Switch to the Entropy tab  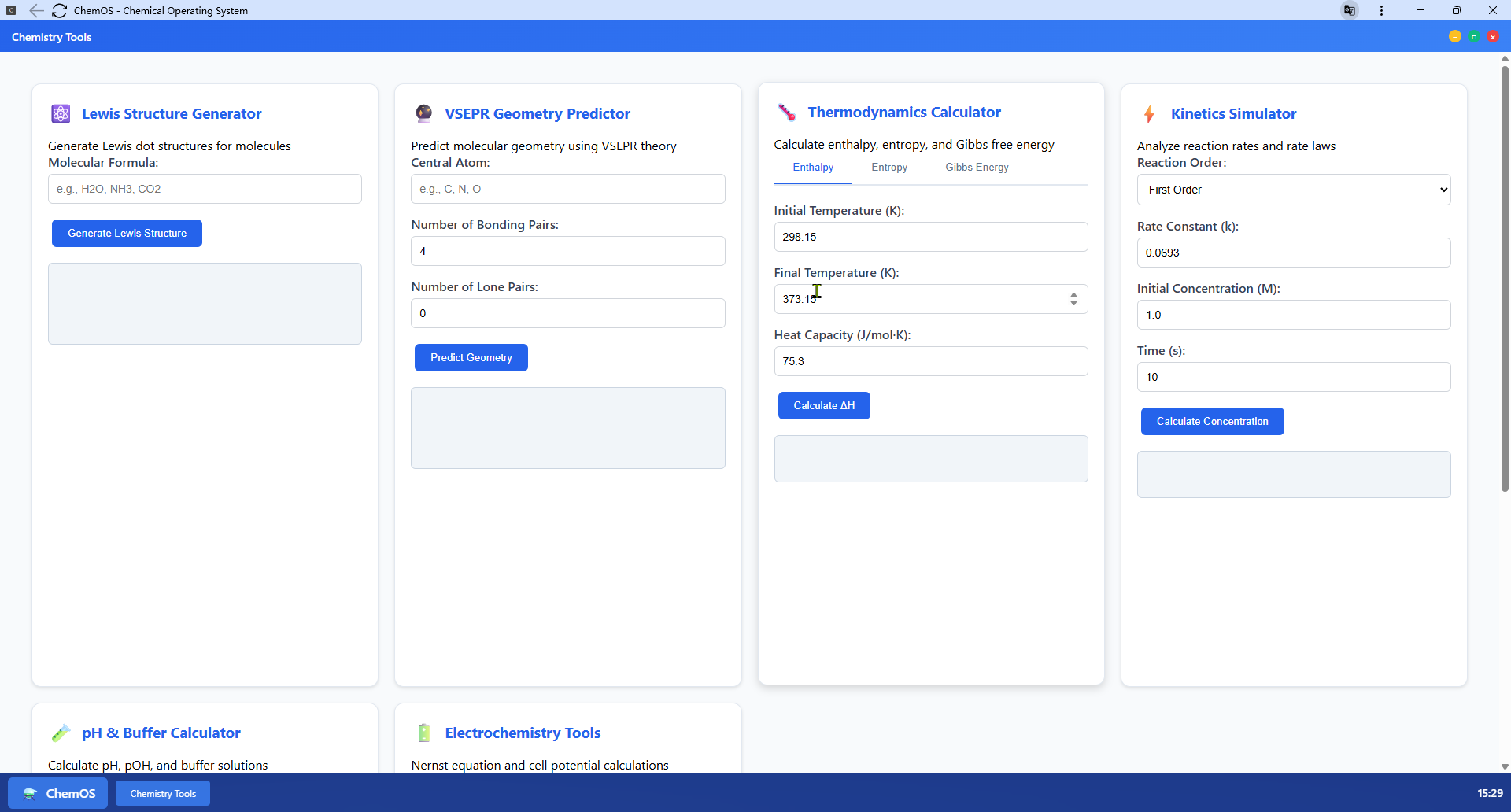click(x=889, y=168)
